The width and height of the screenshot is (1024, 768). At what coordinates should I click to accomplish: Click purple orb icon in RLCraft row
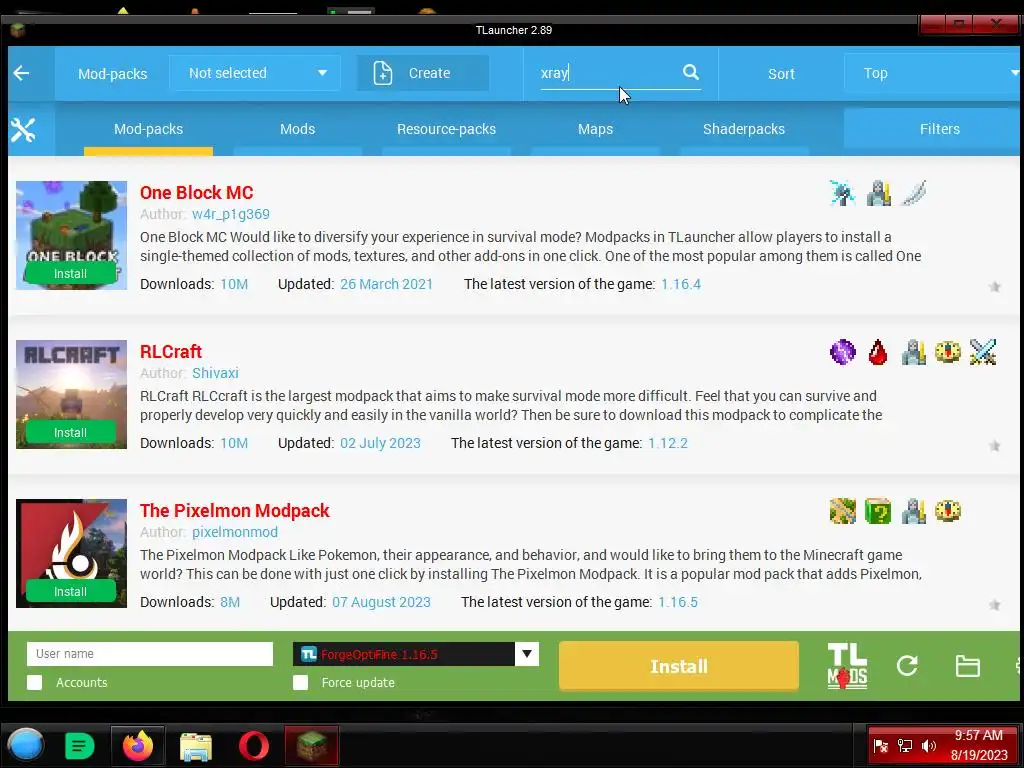click(842, 352)
